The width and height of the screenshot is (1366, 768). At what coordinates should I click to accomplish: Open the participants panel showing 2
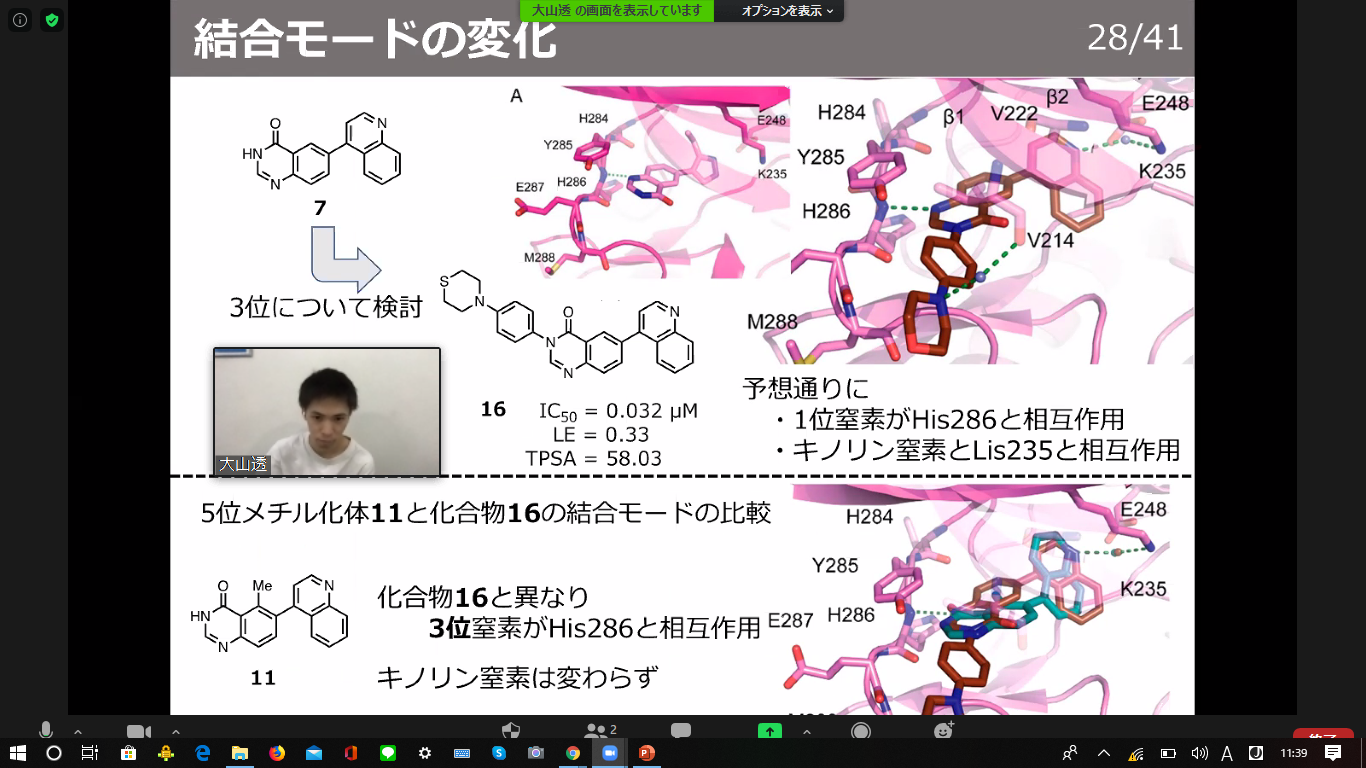[601, 730]
